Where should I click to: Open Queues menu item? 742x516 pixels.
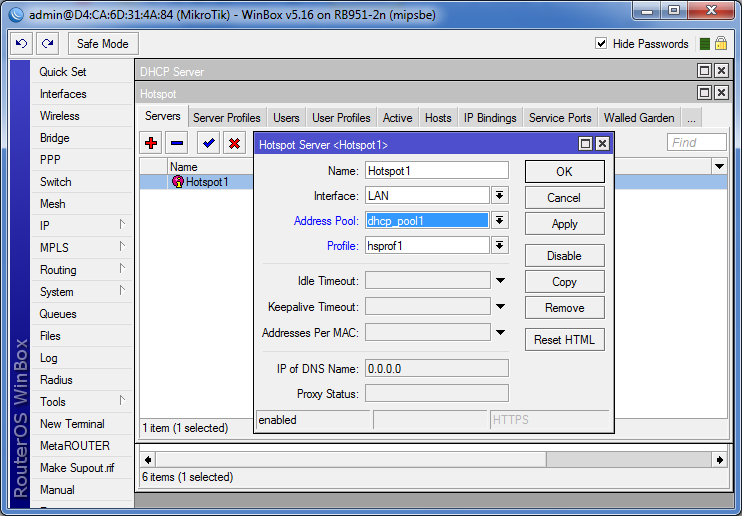[81, 313]
